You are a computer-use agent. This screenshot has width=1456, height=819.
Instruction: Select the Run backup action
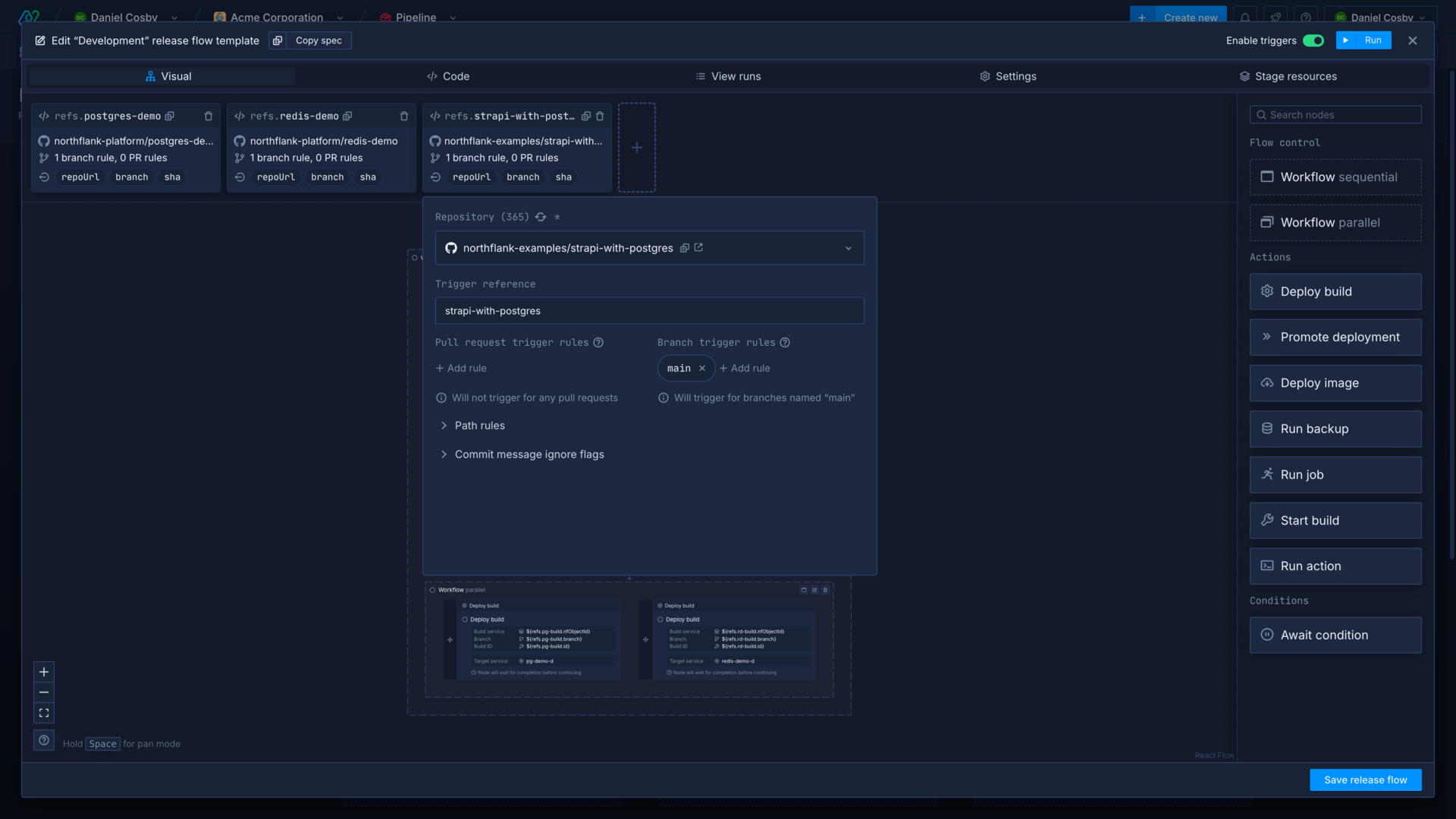click(1335, 429)
